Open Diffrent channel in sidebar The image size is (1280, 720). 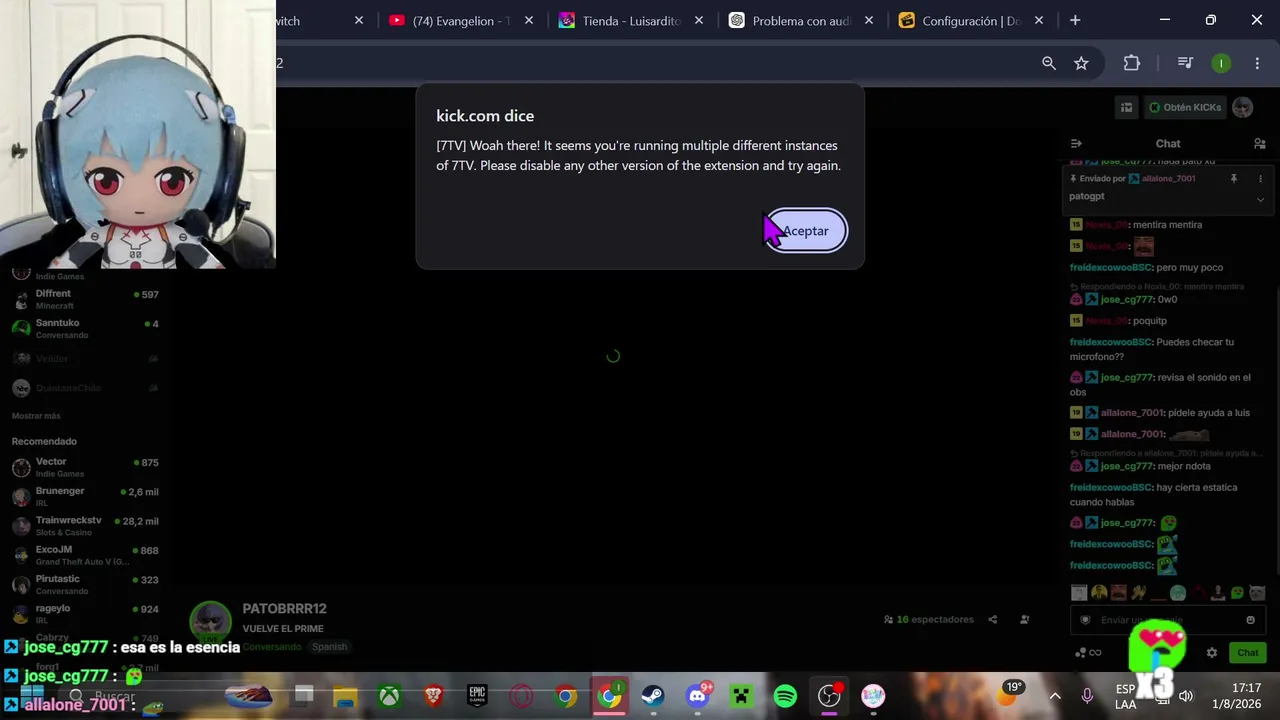click(85, 299)
